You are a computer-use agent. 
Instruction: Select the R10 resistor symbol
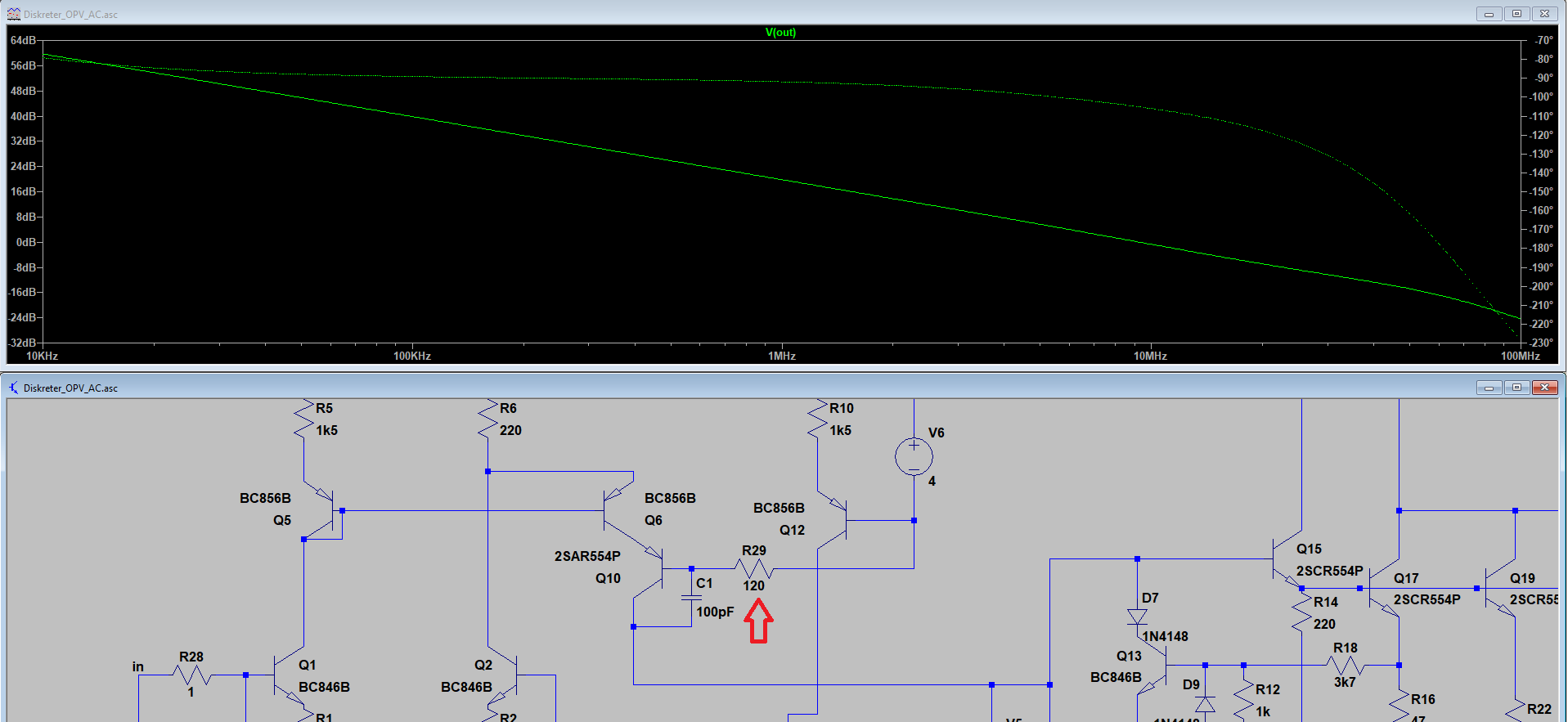(x=817, y=419)
